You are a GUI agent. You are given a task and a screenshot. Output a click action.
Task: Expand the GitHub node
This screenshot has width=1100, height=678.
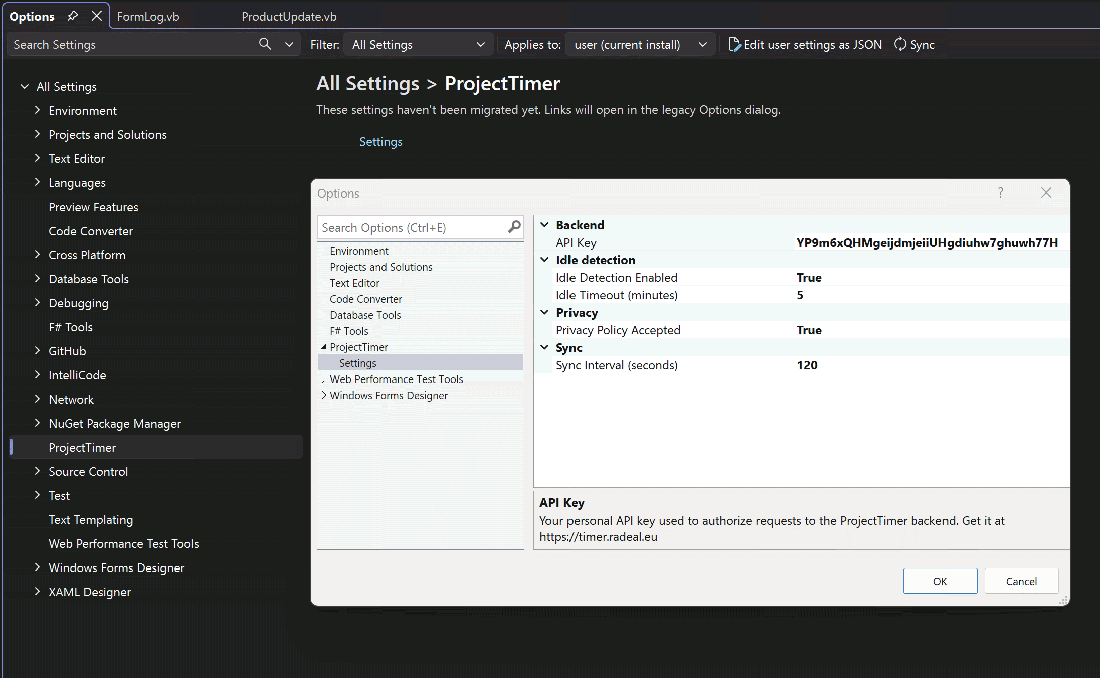(37, 351)
